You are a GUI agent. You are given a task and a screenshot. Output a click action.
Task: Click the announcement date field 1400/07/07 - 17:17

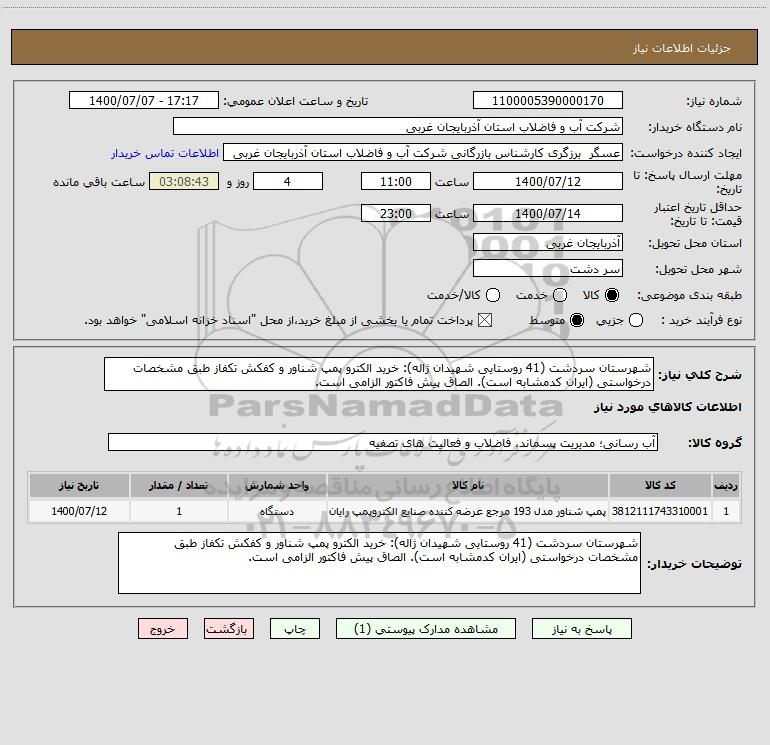click(x=144, y=100)
